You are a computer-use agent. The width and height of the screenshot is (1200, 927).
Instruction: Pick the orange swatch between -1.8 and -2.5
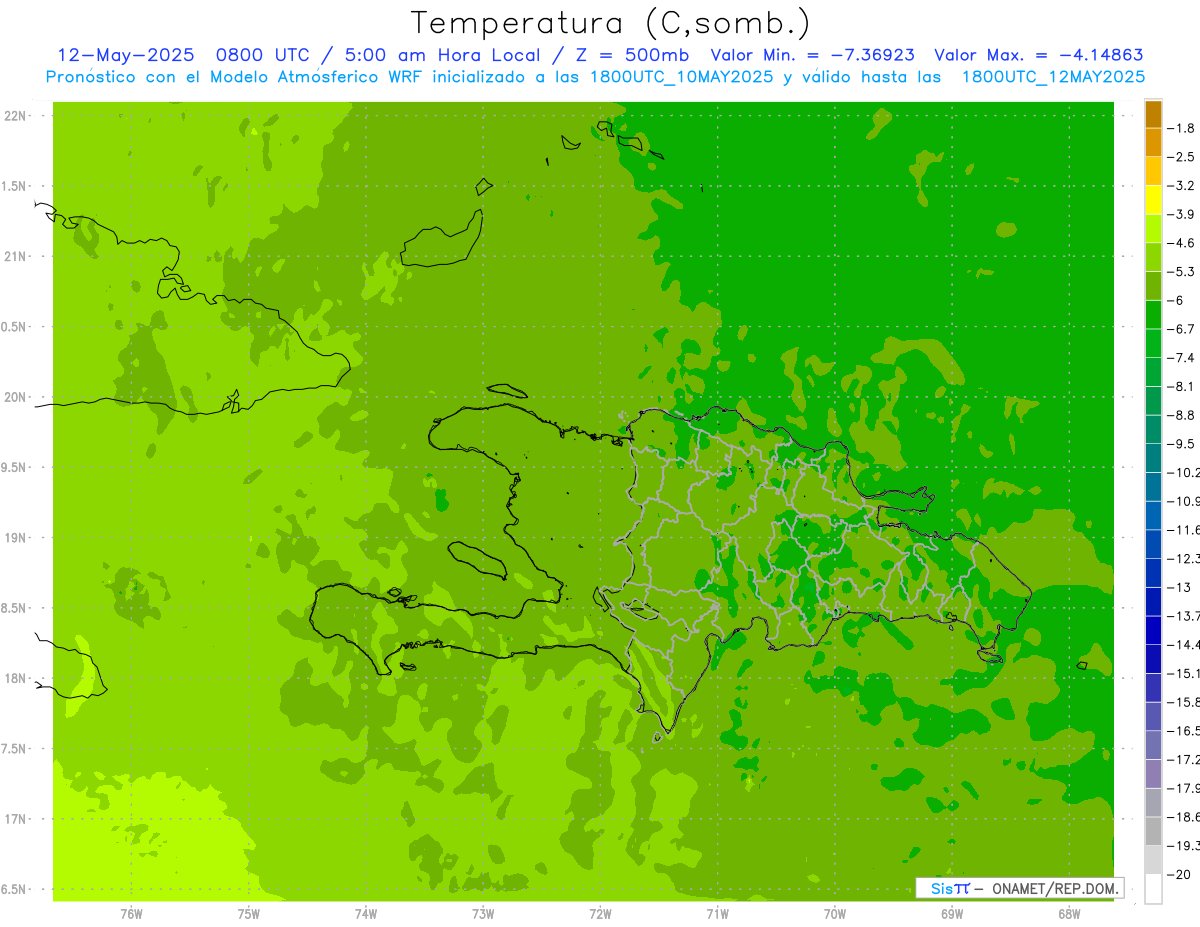[1153, 143]
